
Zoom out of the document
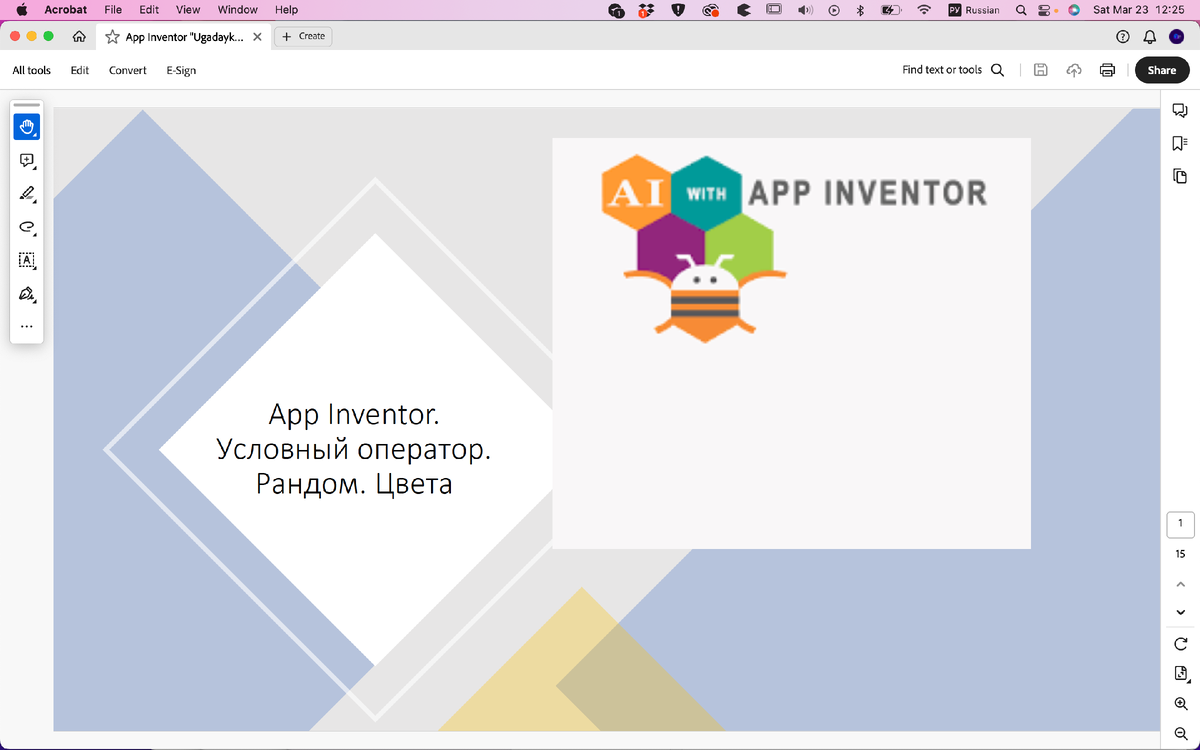point(1180,732)
